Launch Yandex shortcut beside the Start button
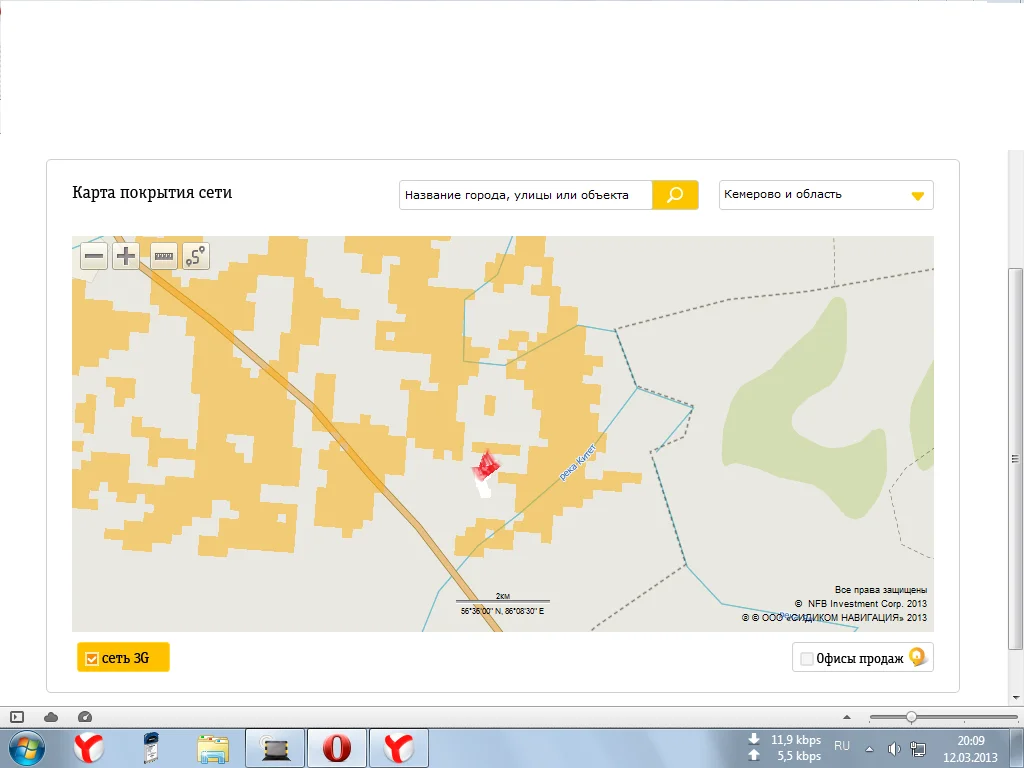The height and width of the screenshot is (768, 1024). (x=89, y=748)
